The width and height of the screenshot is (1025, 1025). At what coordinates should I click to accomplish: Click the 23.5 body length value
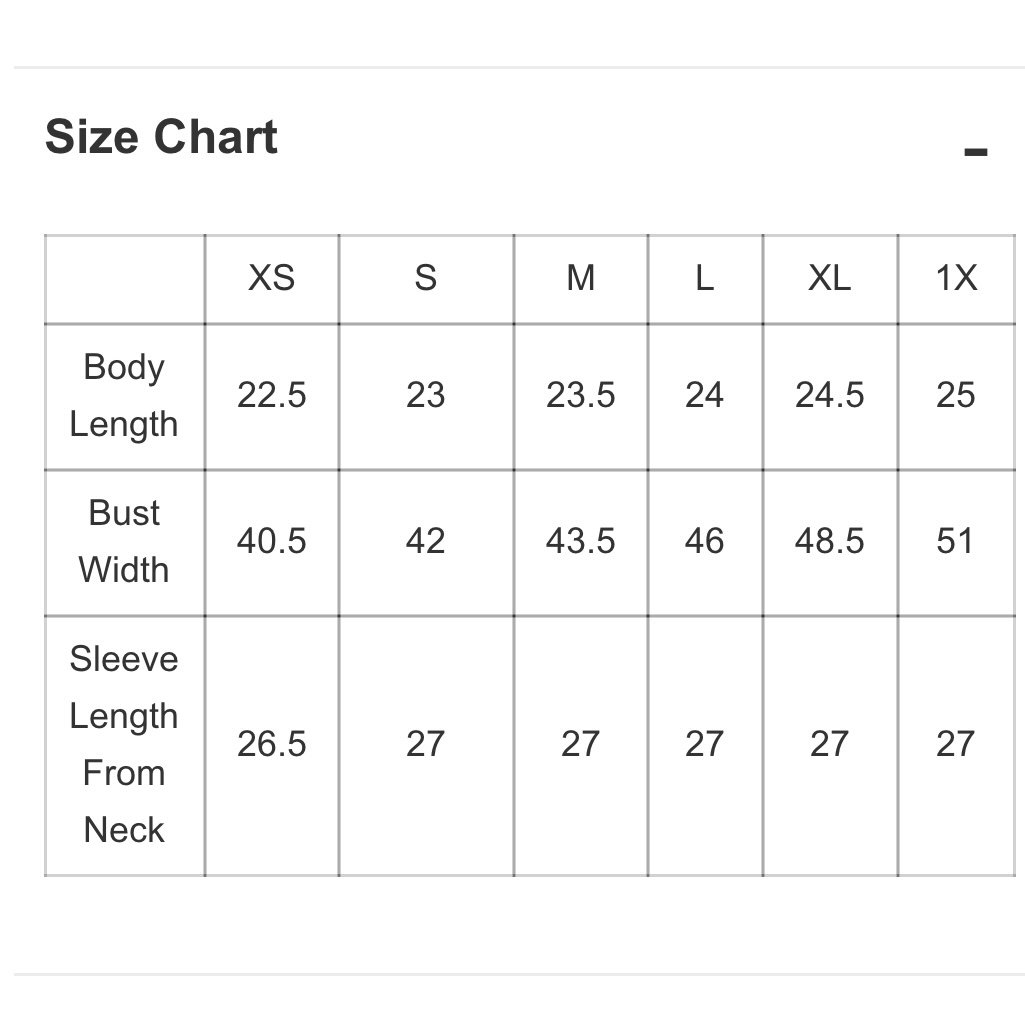pyautogui.click(x=580, y=395)
